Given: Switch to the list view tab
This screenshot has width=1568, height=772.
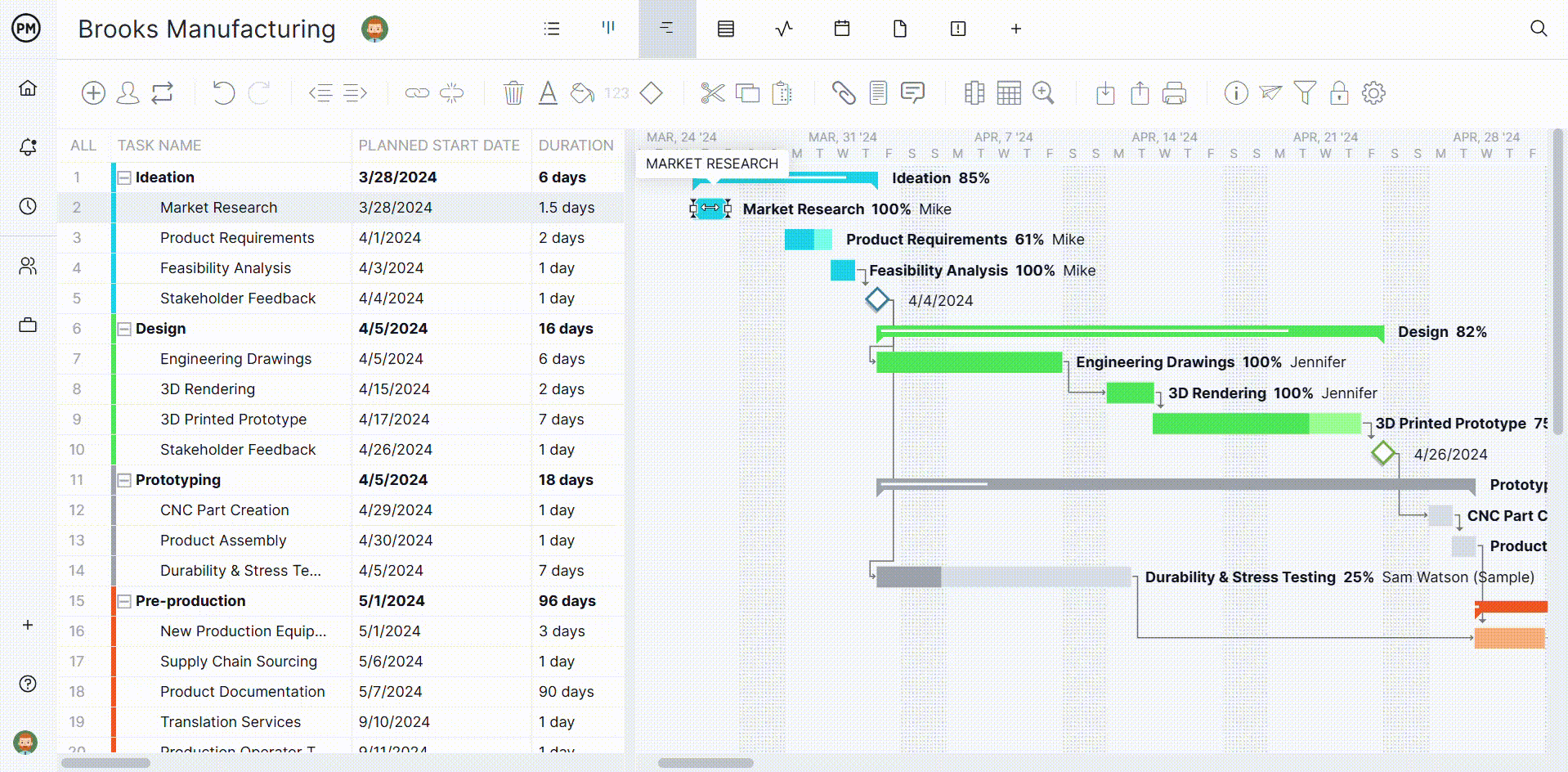Looking at the screenshot, I should pos(552,29).
